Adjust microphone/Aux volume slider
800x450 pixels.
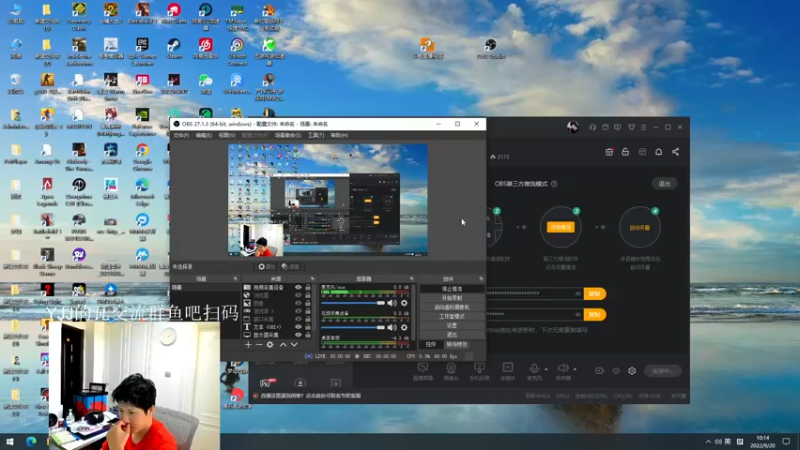353,303
